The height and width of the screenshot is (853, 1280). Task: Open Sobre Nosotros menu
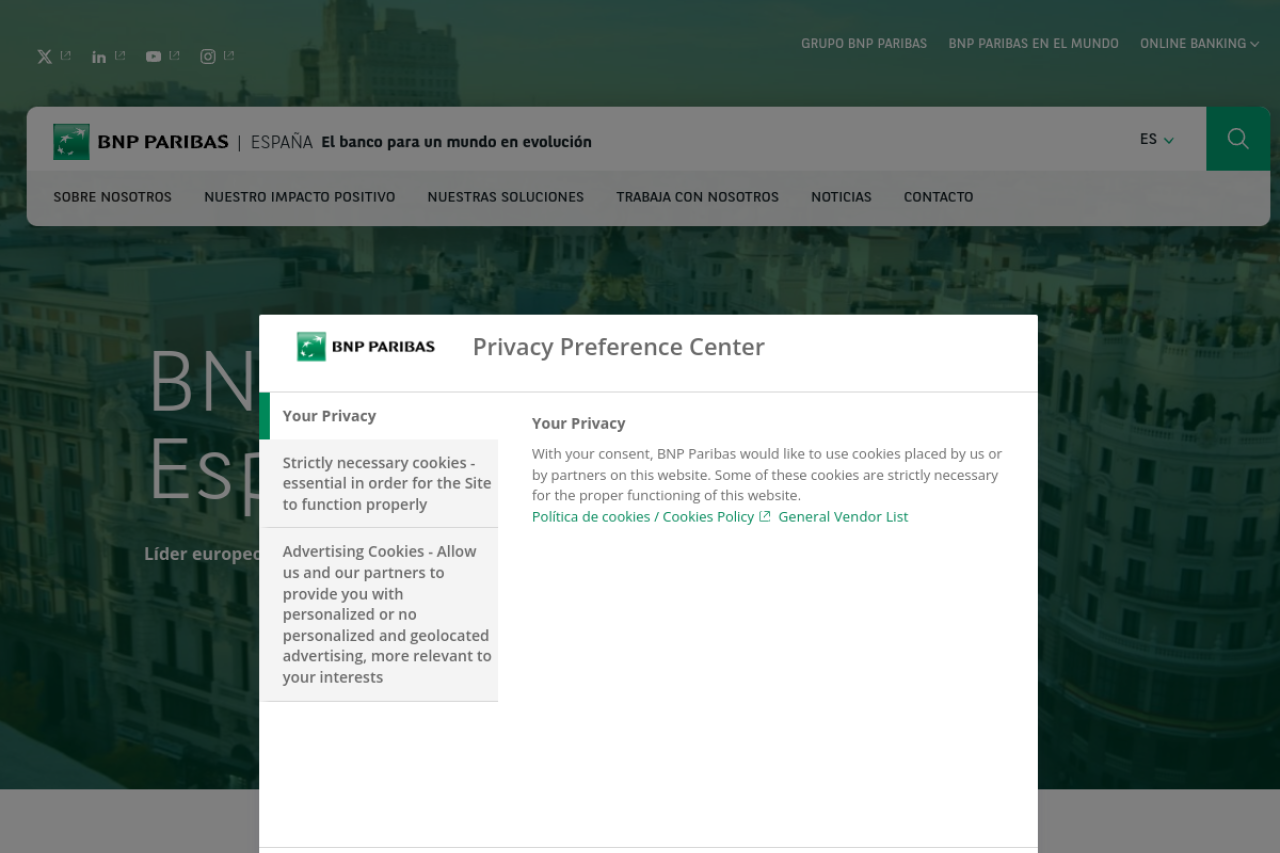point(113,197)
